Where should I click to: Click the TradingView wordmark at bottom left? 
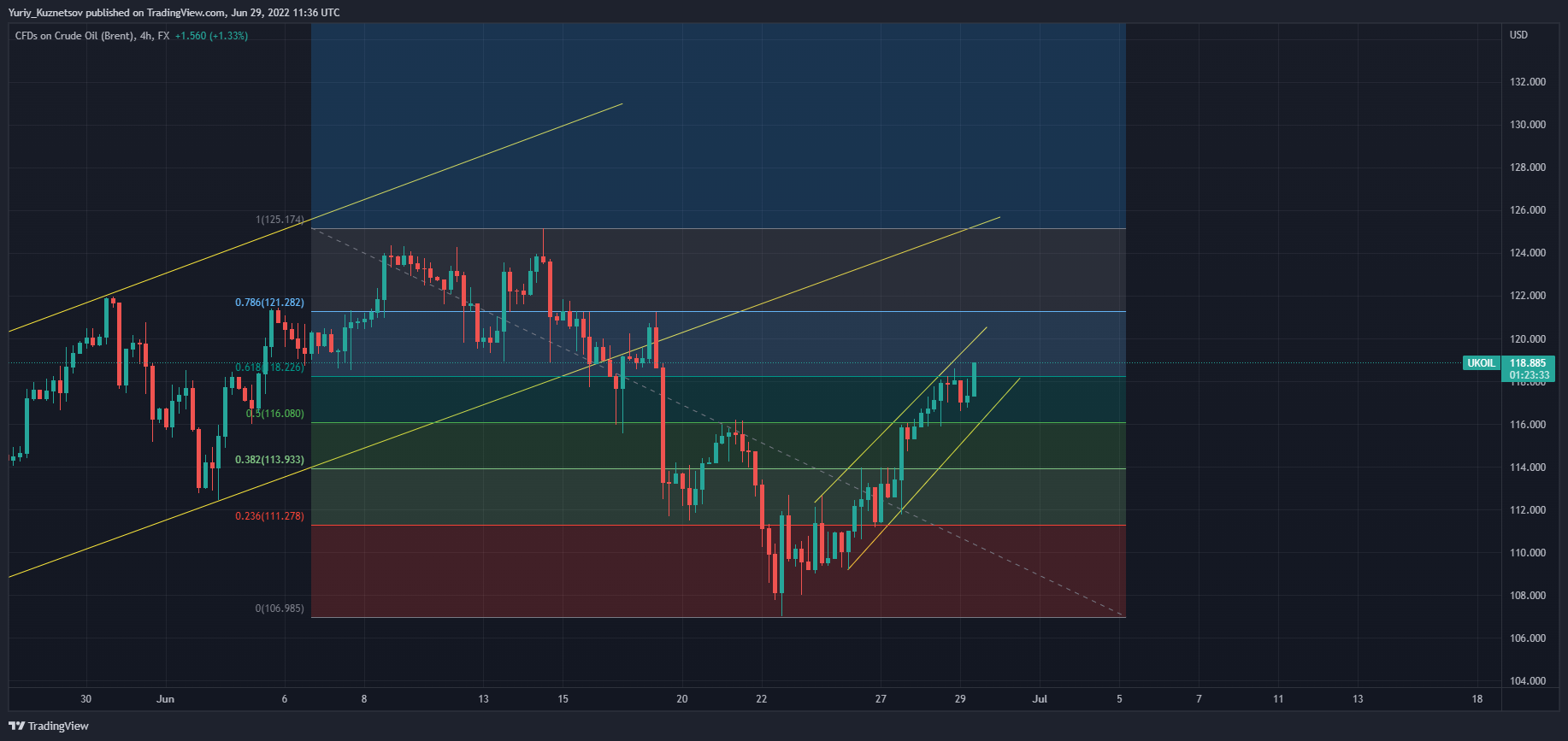pos(58,726)
